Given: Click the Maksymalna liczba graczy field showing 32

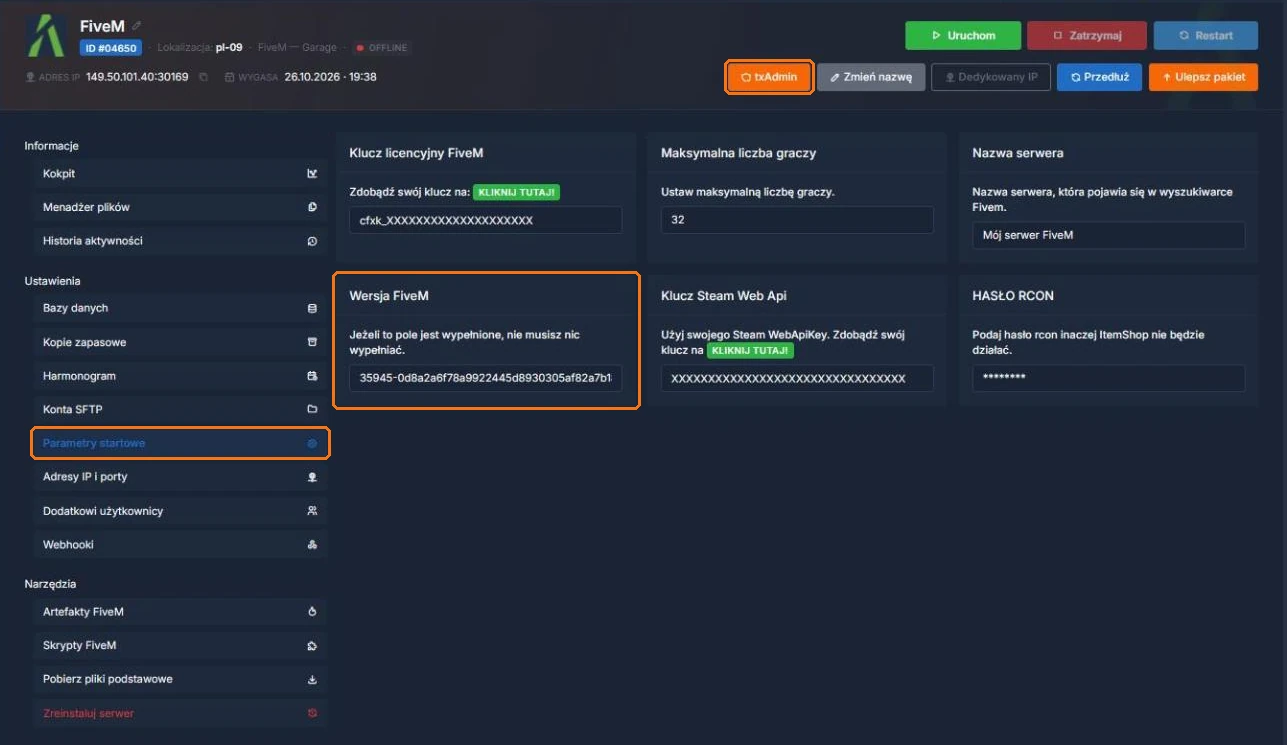Looking at the screenshot, I should pos(797,220).
